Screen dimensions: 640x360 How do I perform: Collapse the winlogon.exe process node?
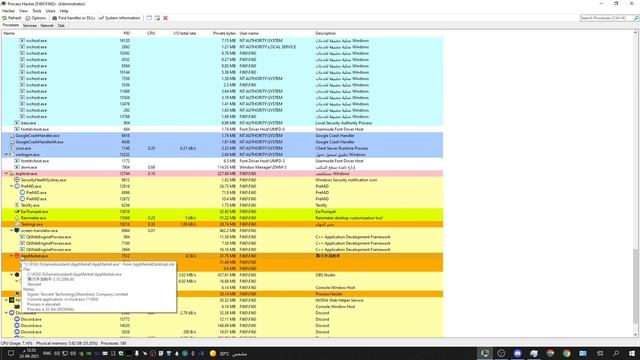pyautogui.click(x=6, y=155)
